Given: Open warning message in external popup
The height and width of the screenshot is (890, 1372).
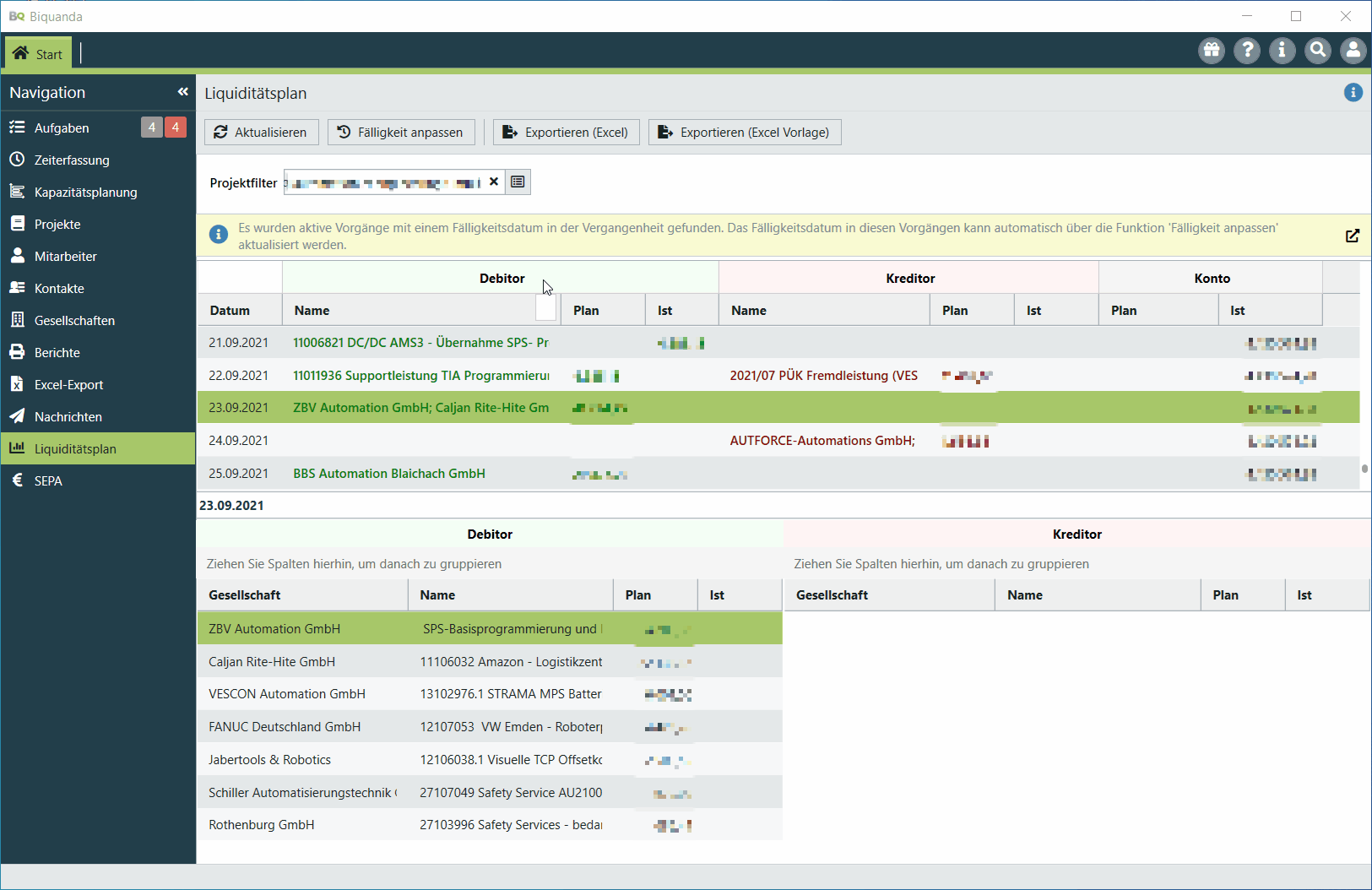Looking at the screenshot, I should pyautogui.click(x=1352, y=236).
